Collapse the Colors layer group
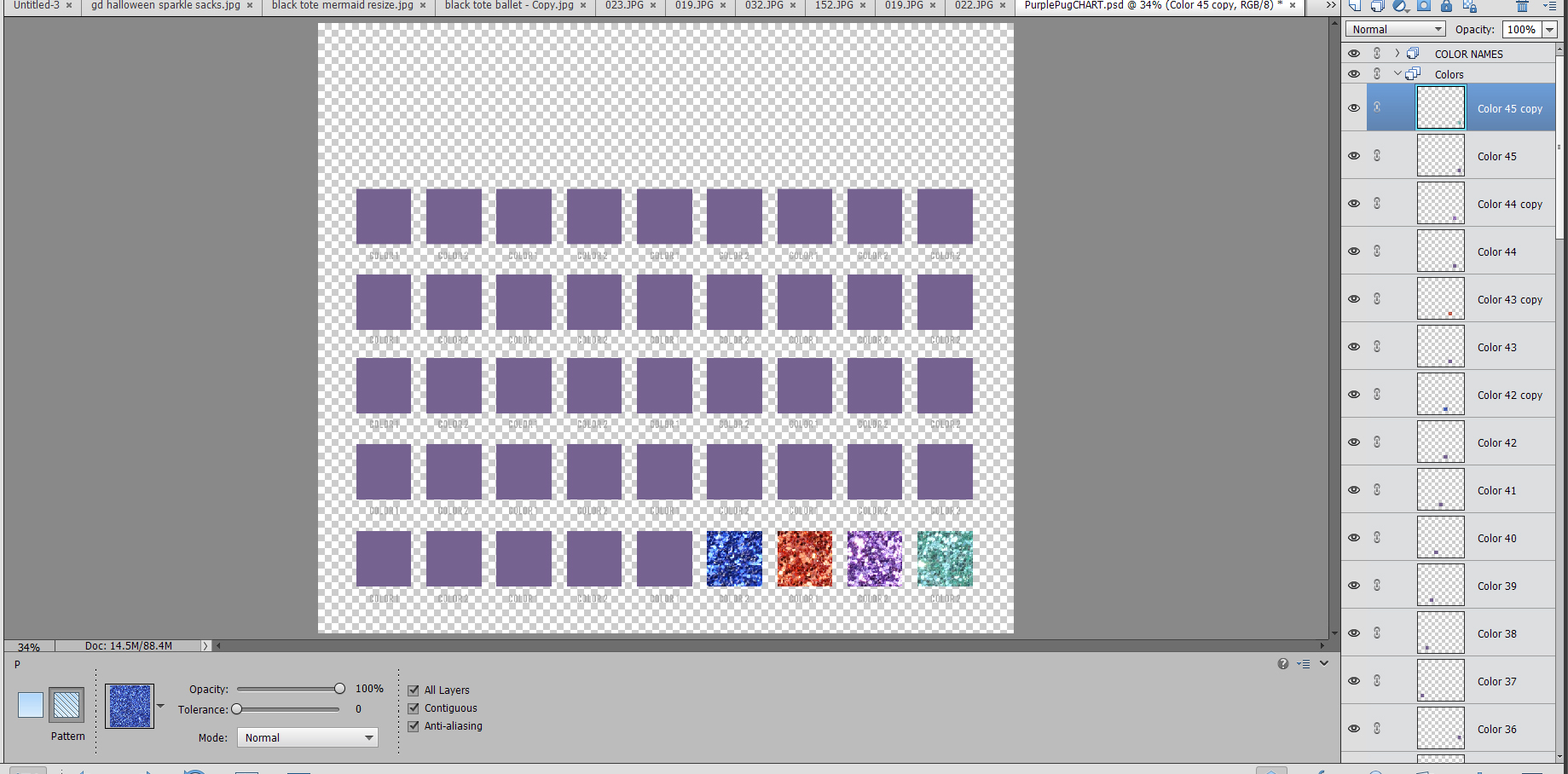The height and width of the screenshot is (774, 1568). pyautogui.click(x=1397, y=73)
